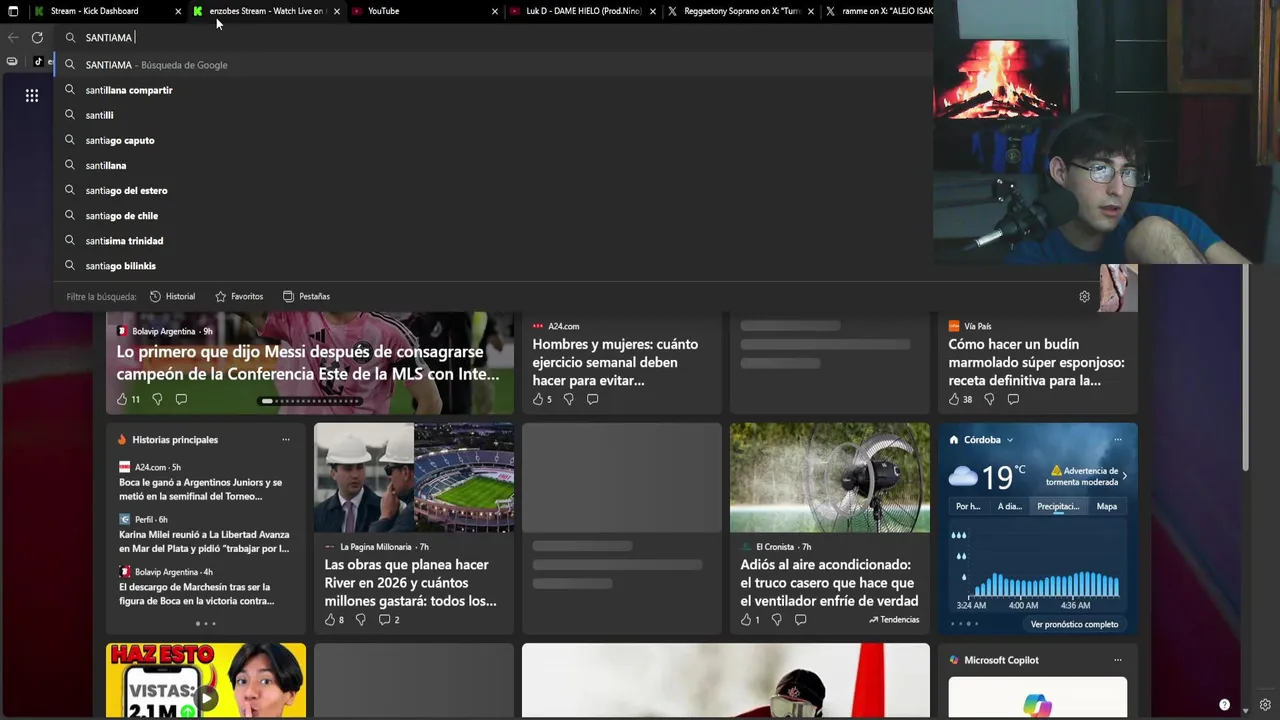Dislike the ventilador truco casero article

click(x=777, y=620)
